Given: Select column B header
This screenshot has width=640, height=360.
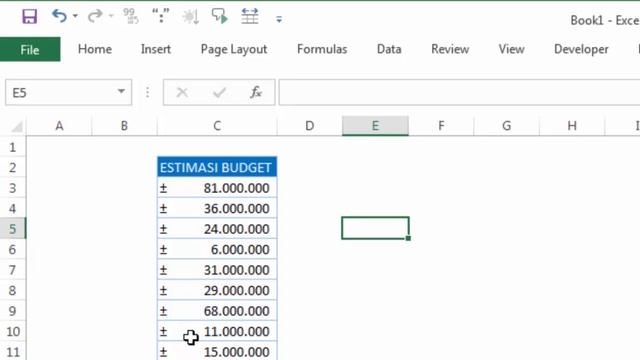Looking at the screenshot, I should click(x=124, y=126).
